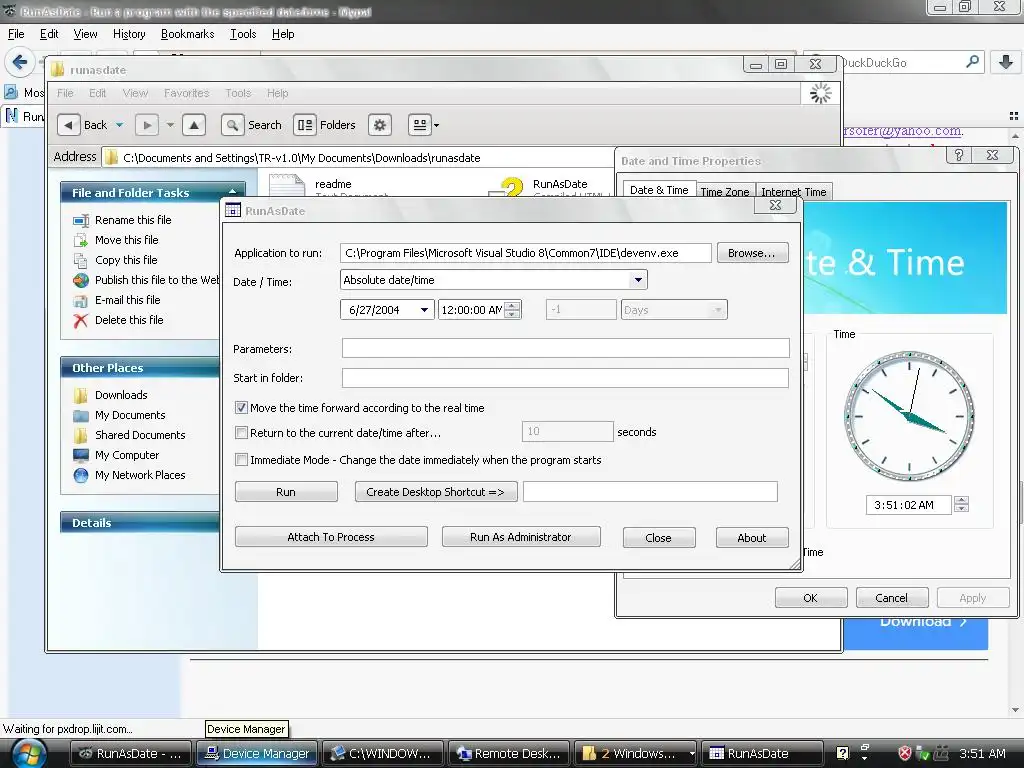Open Device Manager from the taskbar
This screenshot has width=1024, height=768.
(257, 753)
